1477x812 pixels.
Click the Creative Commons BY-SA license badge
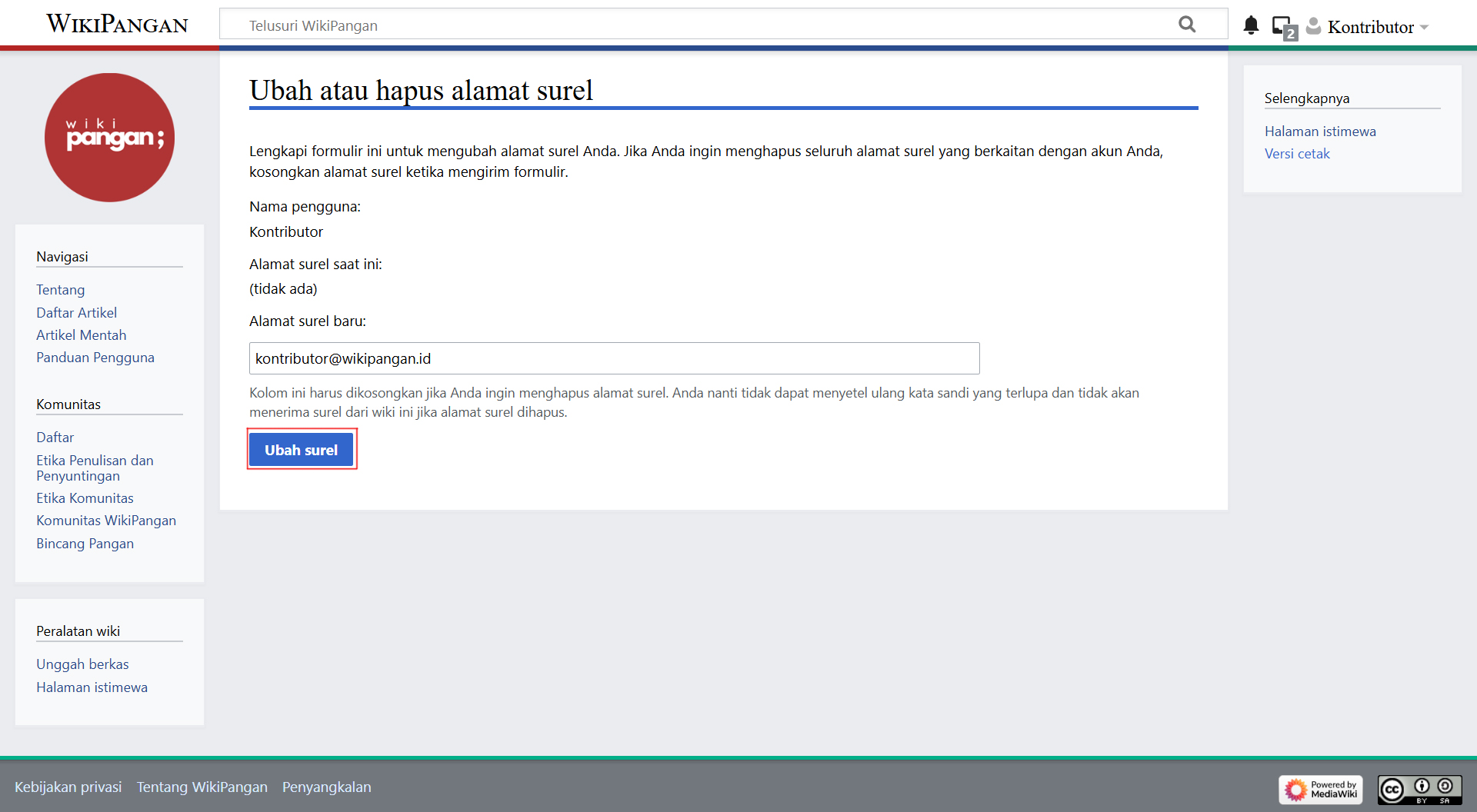coord(1419,789)
